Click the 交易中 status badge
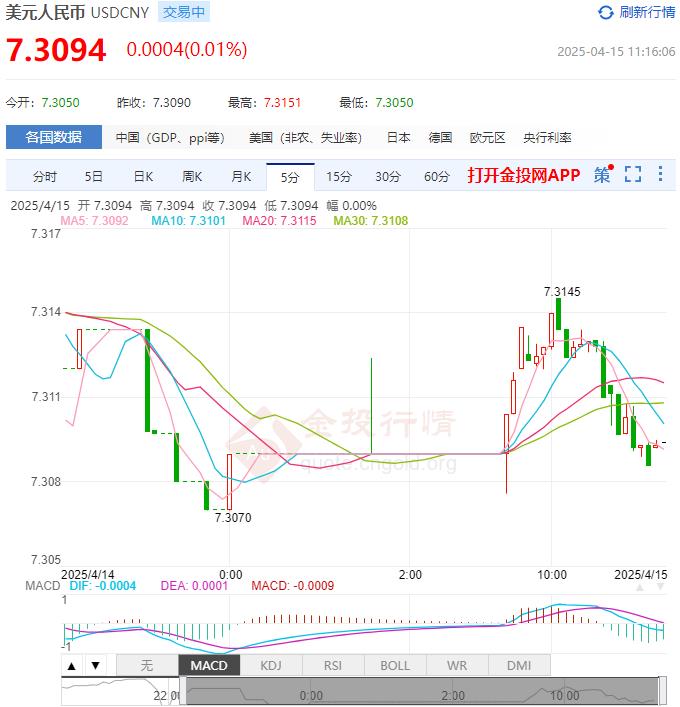 pos(184,12)
